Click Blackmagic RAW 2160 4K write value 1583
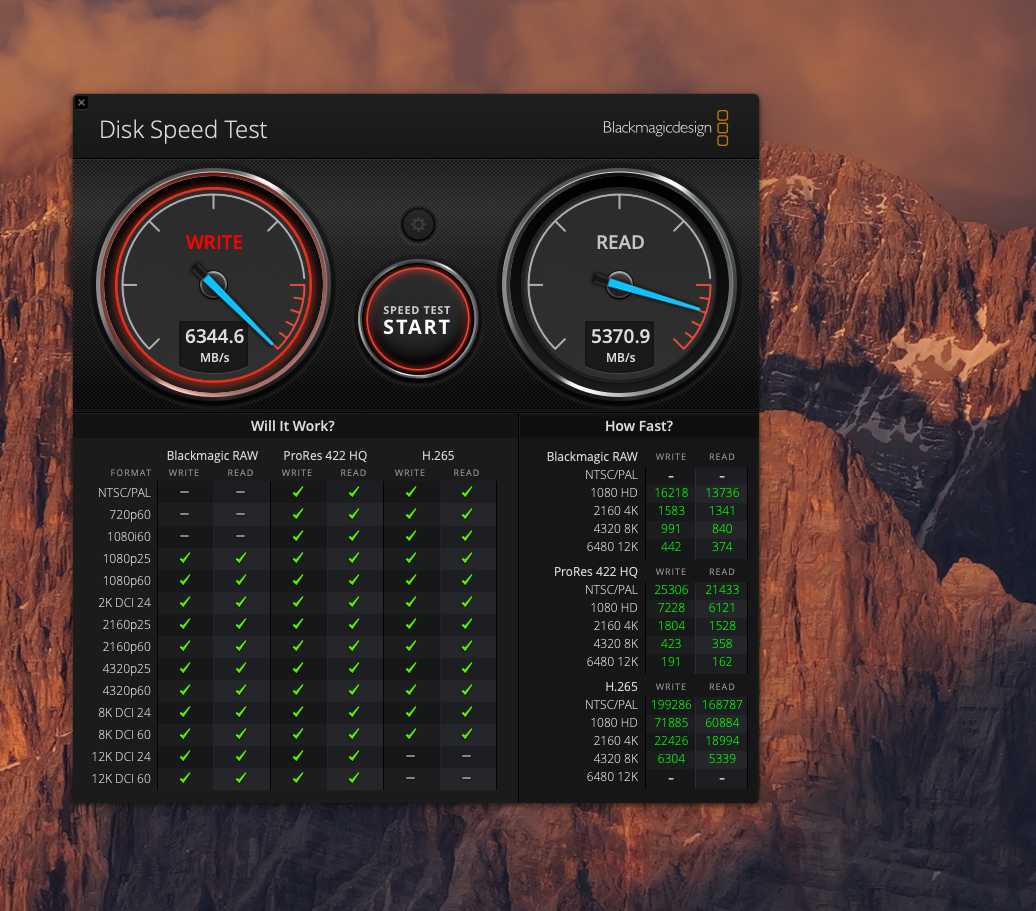This screenshot has width=1036, height=911. [x=671, y=511]
